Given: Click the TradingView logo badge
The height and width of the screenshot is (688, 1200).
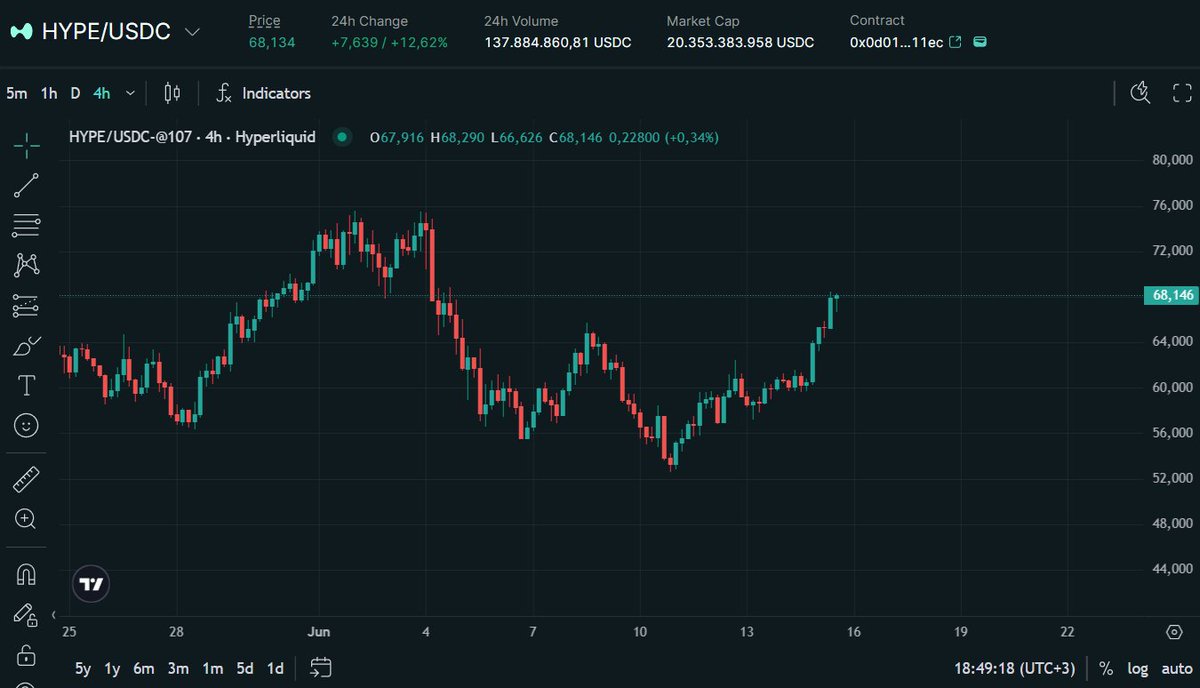Looking at the screenshot, I should (91, 584).
